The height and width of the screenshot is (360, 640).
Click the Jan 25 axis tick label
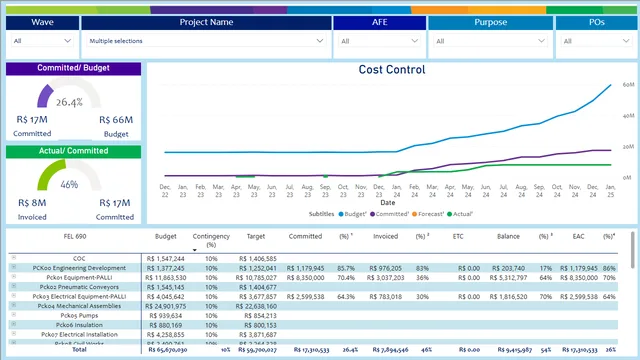610,191
